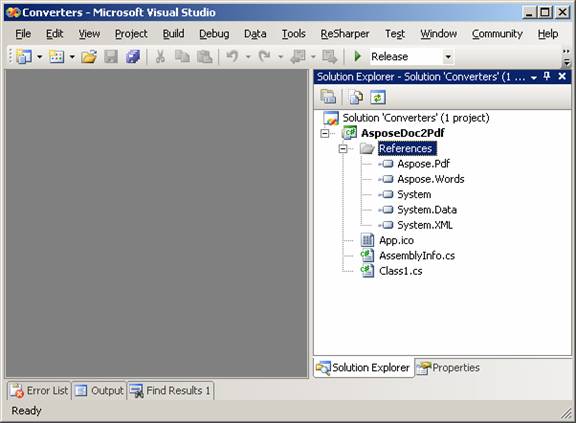Open the Data menu
Image resolution: width=576 pixels, height=423 pixels.
255,34
